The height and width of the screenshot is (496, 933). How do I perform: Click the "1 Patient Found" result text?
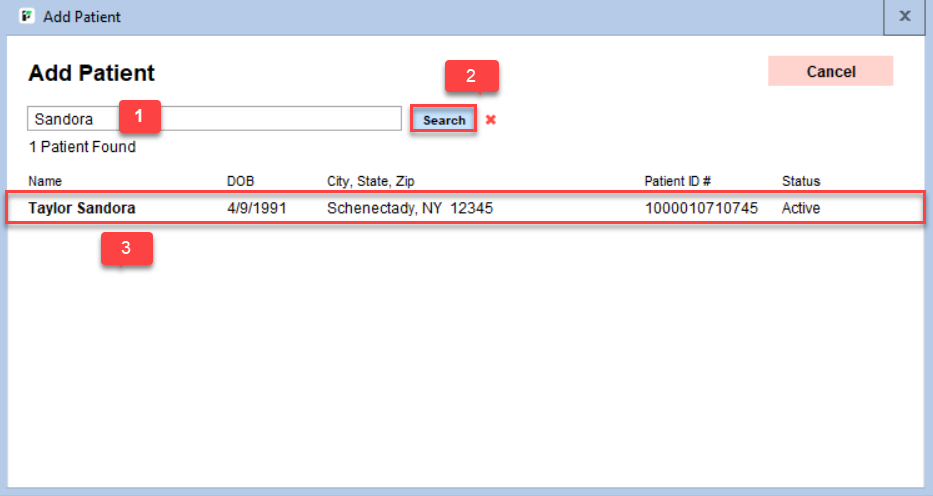coord(82,147)
